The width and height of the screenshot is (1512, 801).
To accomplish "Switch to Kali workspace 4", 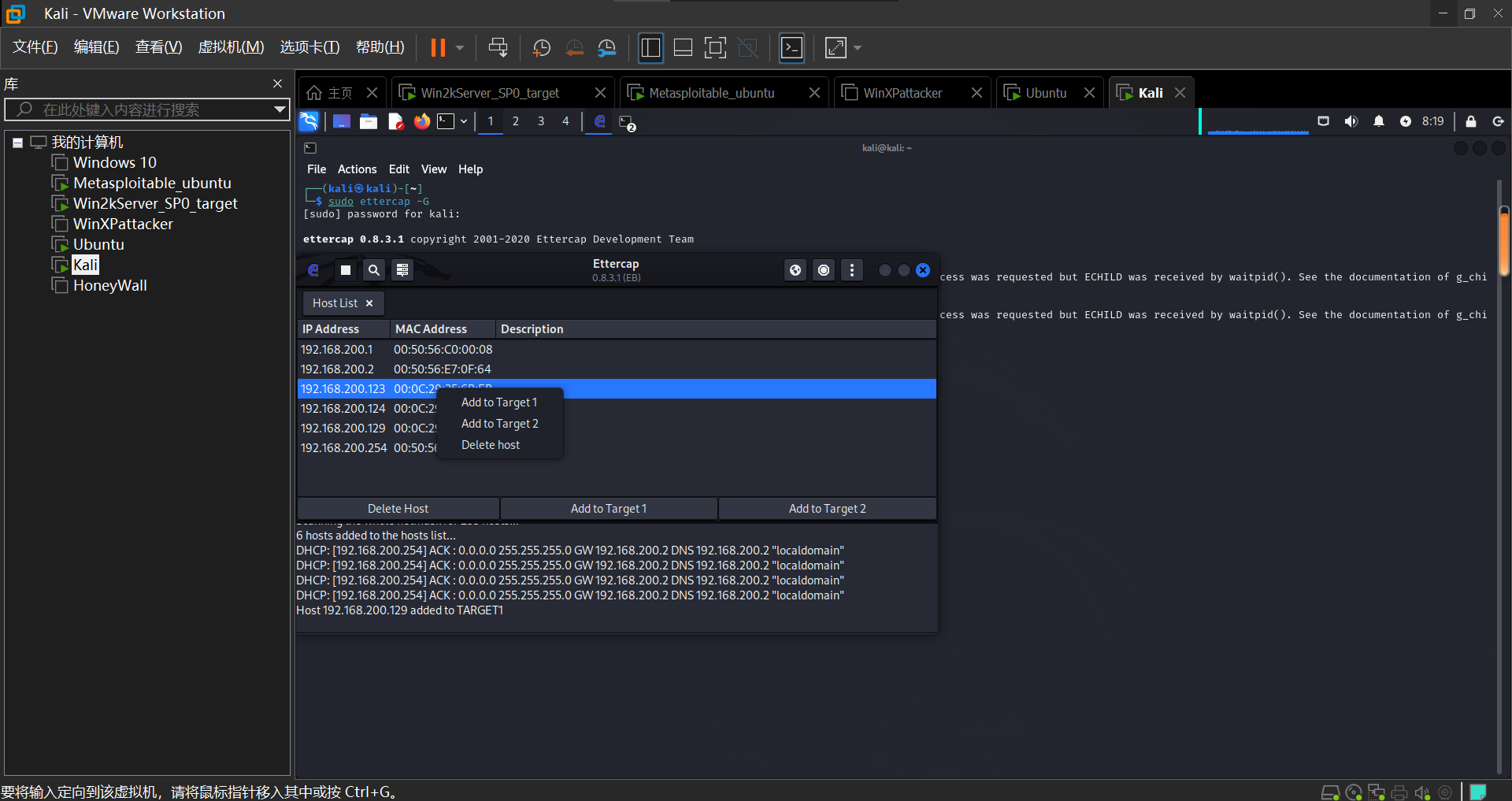I will [565, 121].
